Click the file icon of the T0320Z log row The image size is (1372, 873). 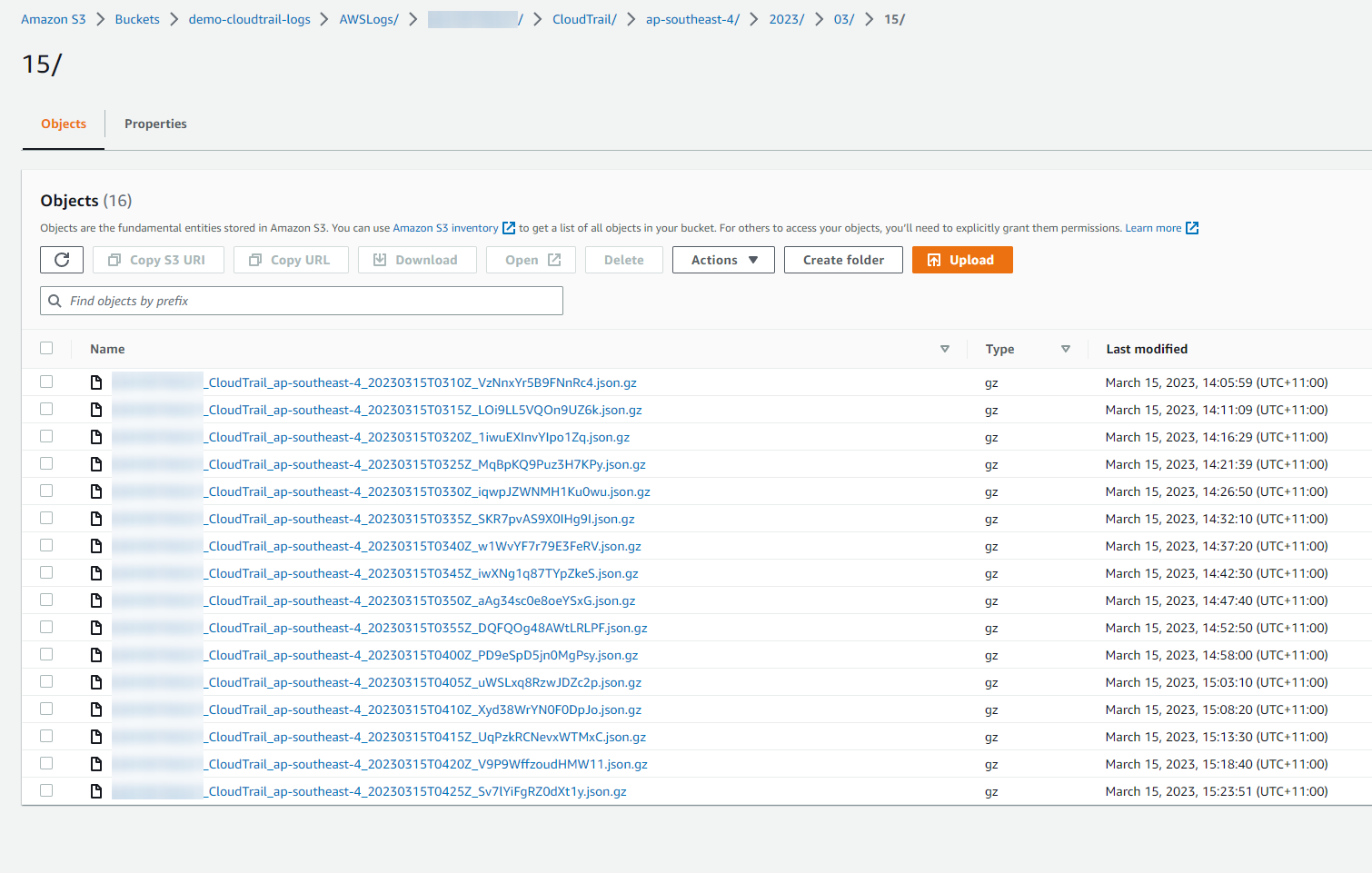coord(96,437)
